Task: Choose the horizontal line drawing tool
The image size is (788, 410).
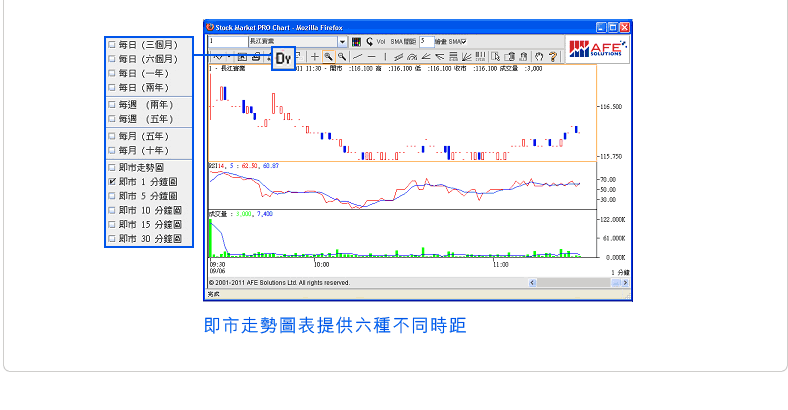Action: coord(371,57)
